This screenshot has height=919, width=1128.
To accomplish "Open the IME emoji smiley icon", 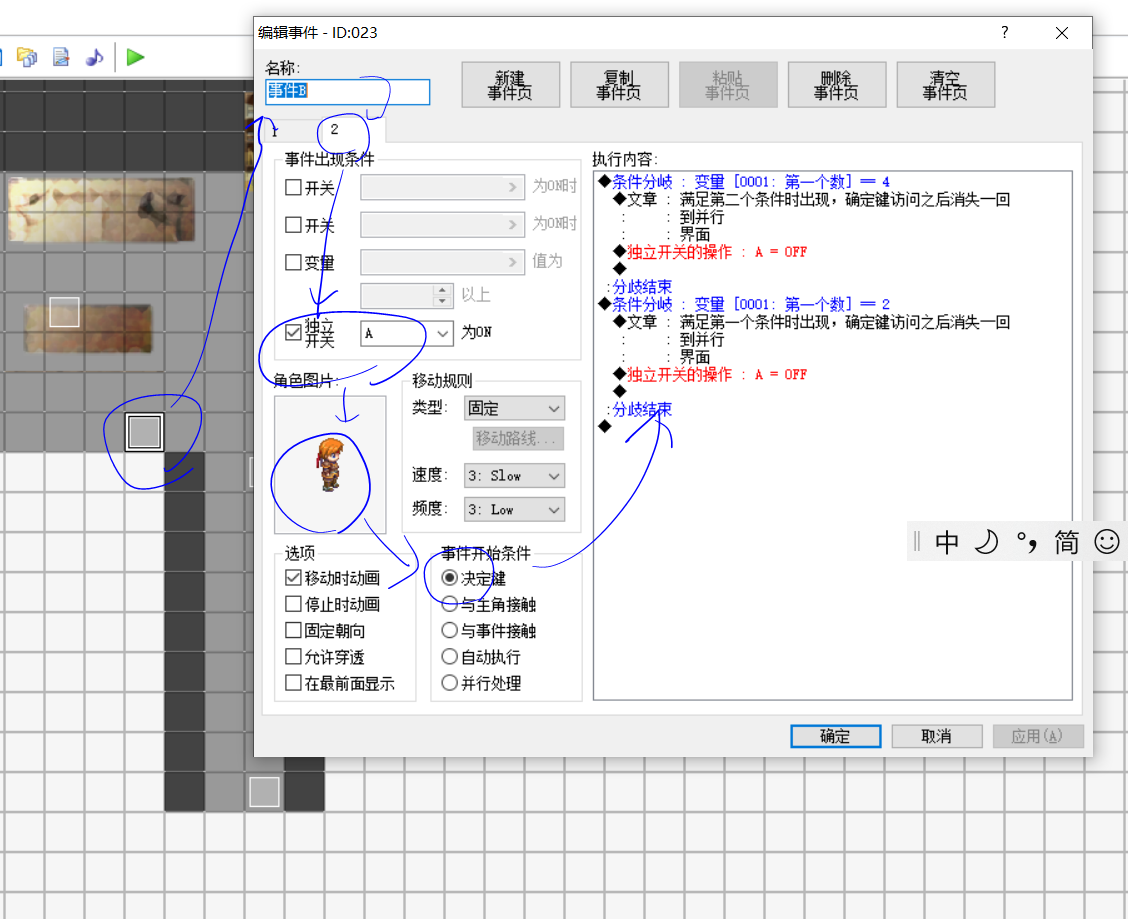I will tap(1107, 542).
